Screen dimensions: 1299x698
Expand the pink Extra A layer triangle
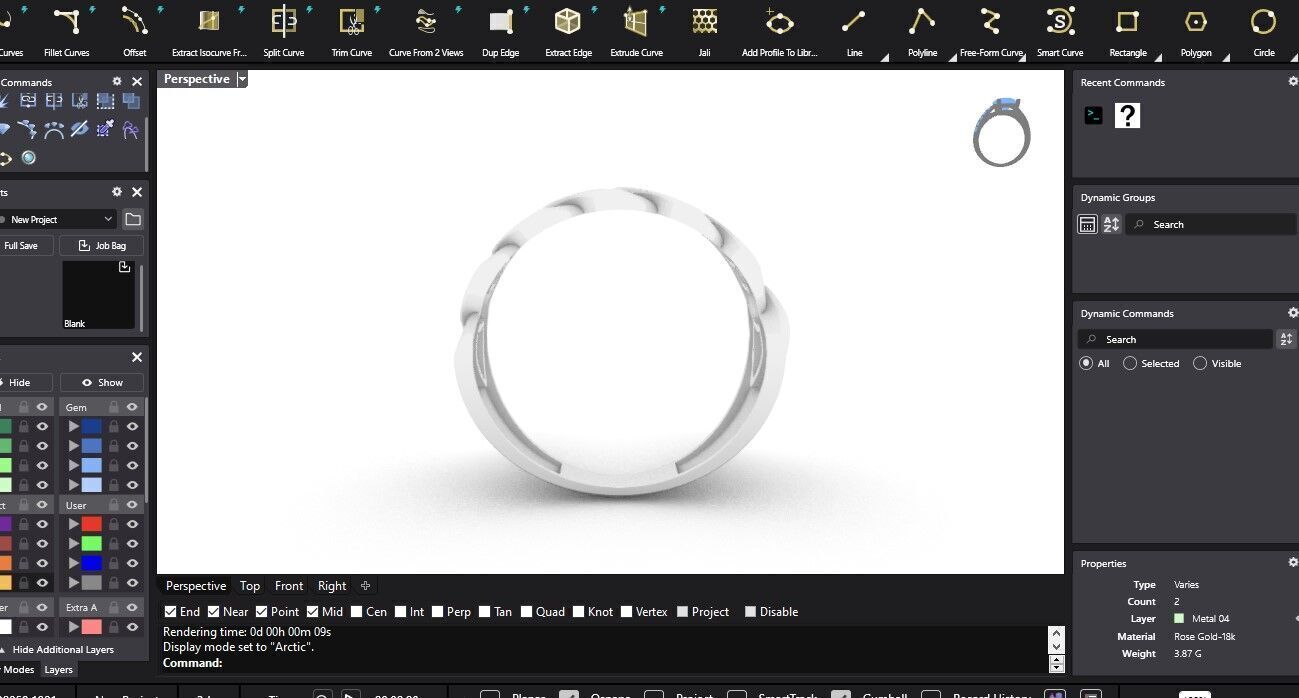[73, 627]
